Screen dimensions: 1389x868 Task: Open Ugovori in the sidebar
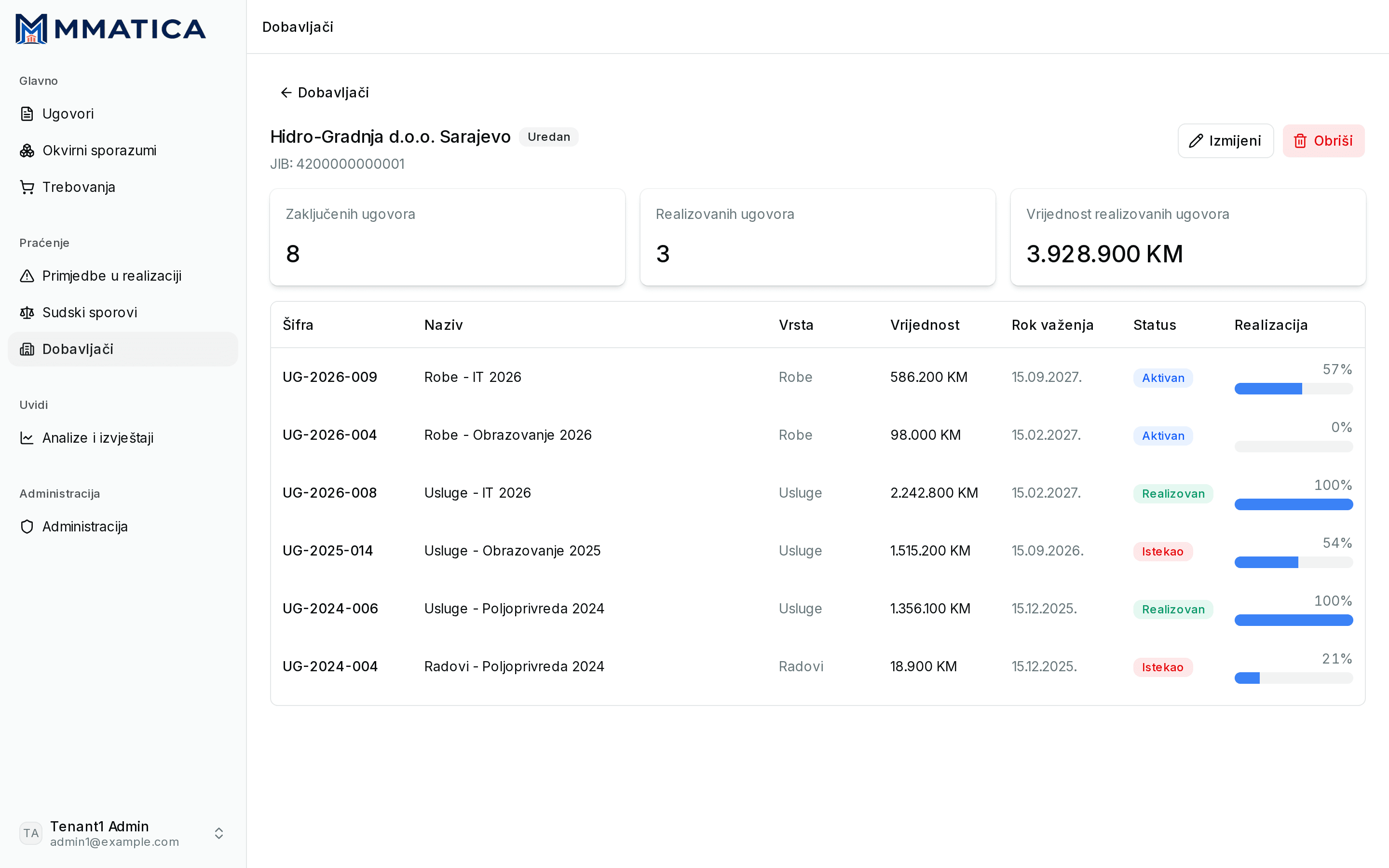coord(123,114)
